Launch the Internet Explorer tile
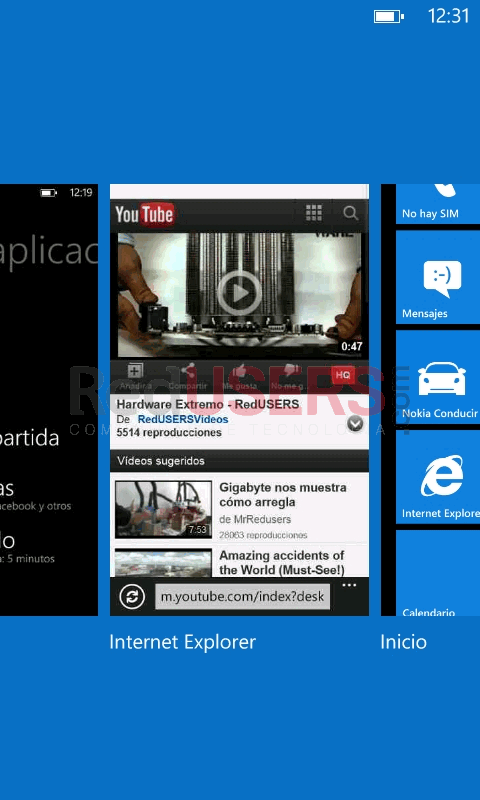 (438, 477)
